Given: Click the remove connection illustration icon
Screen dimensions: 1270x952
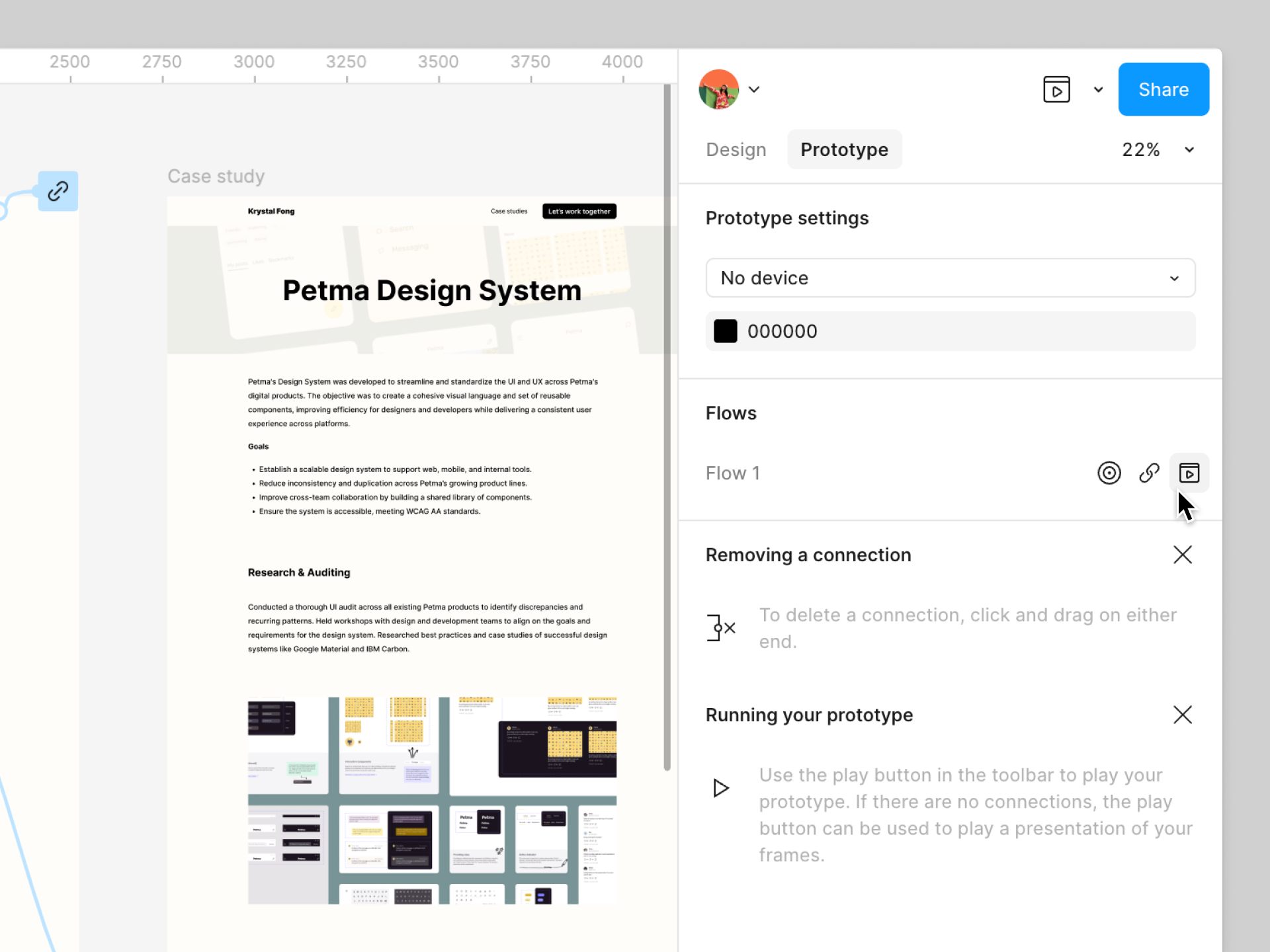Looking at the screenshot, I should (721, 627).
